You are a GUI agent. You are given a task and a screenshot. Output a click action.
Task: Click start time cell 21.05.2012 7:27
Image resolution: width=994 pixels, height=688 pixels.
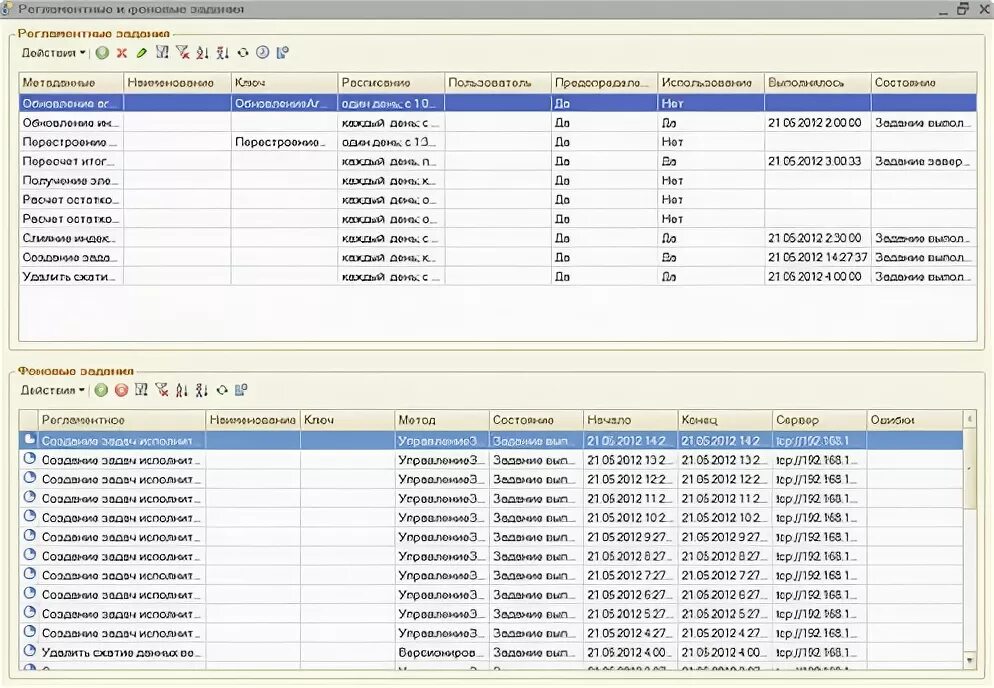click(630, 575)
